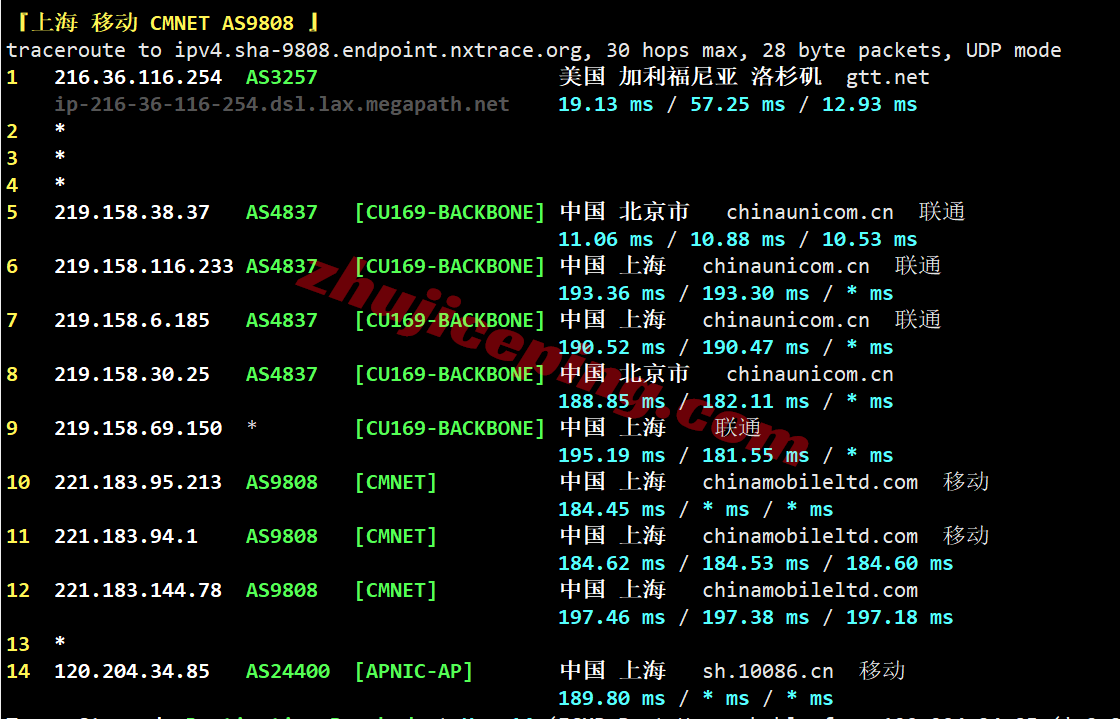The image size is (1120, 719).
Task: Click latency 197.46 ms on hop 12
Action: click(x=611, y=618)
